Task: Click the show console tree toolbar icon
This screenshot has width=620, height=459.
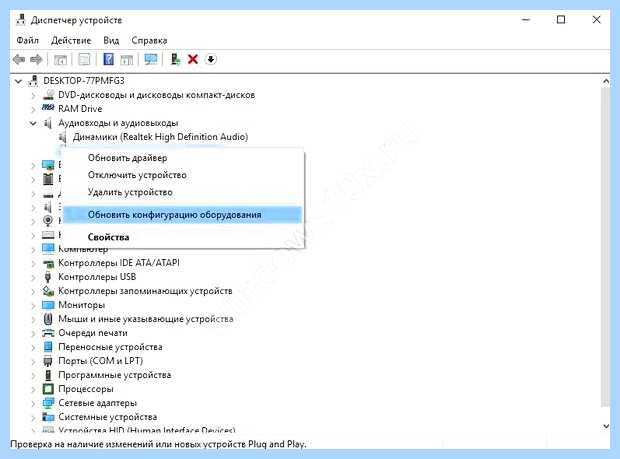Action: (60, 60)
